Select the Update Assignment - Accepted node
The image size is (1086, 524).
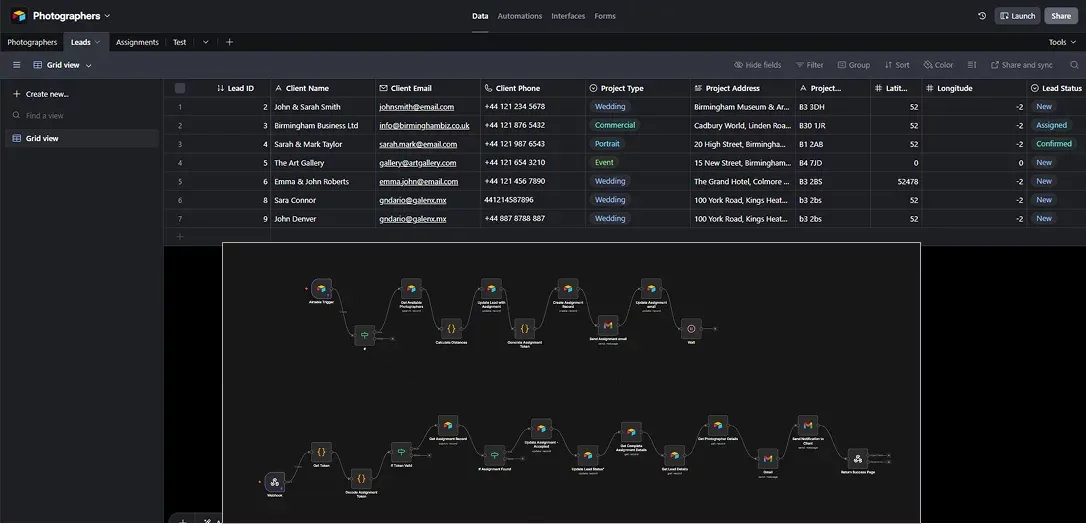point(541,428)
